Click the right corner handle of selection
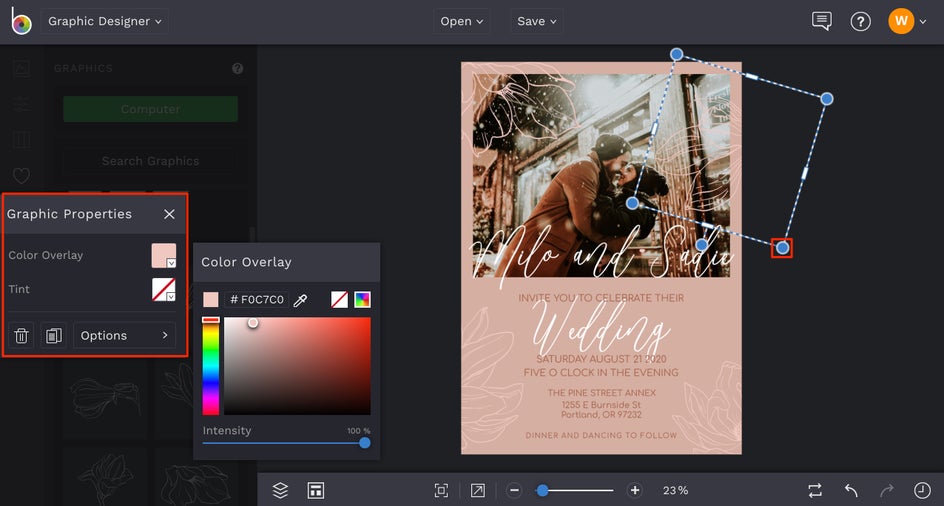 click(x=827, y=99)
